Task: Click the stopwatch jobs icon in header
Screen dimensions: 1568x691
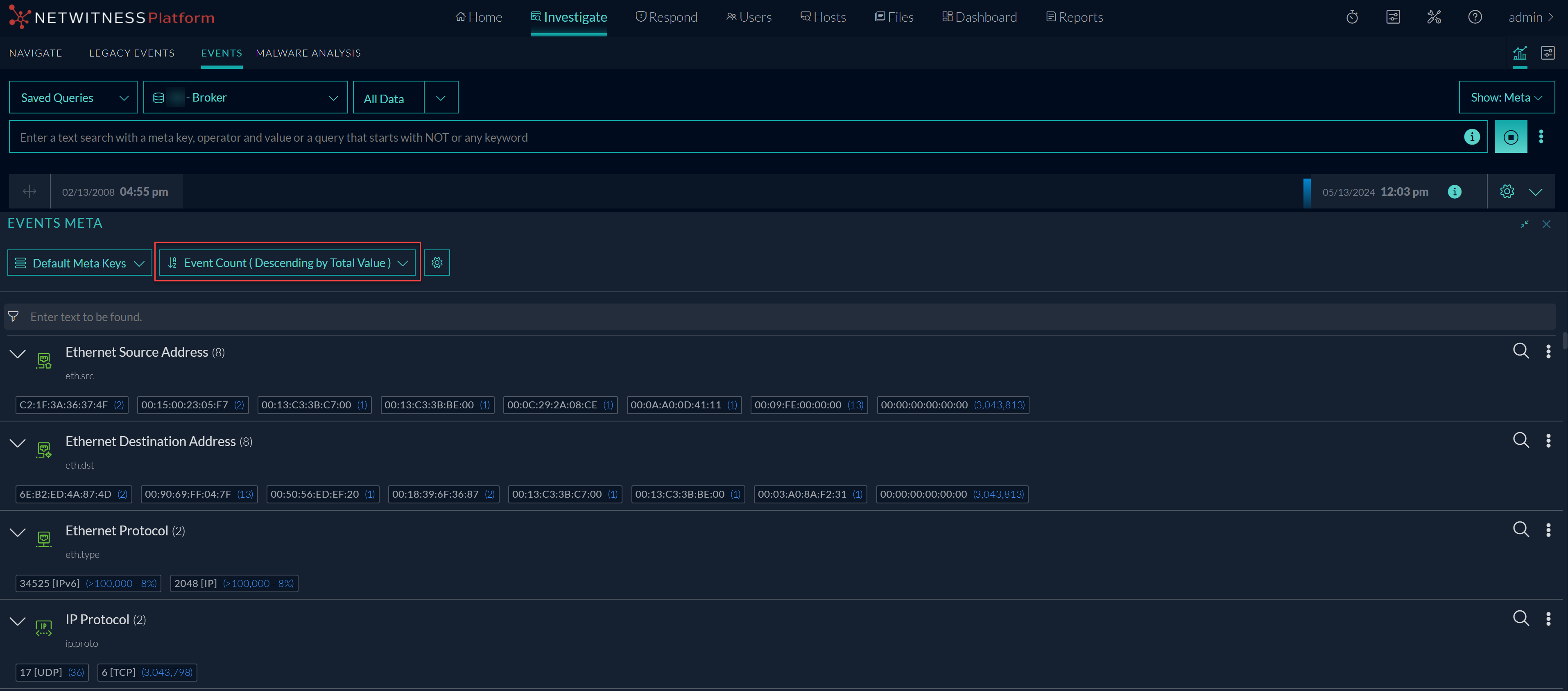Action: (1352, 17)
